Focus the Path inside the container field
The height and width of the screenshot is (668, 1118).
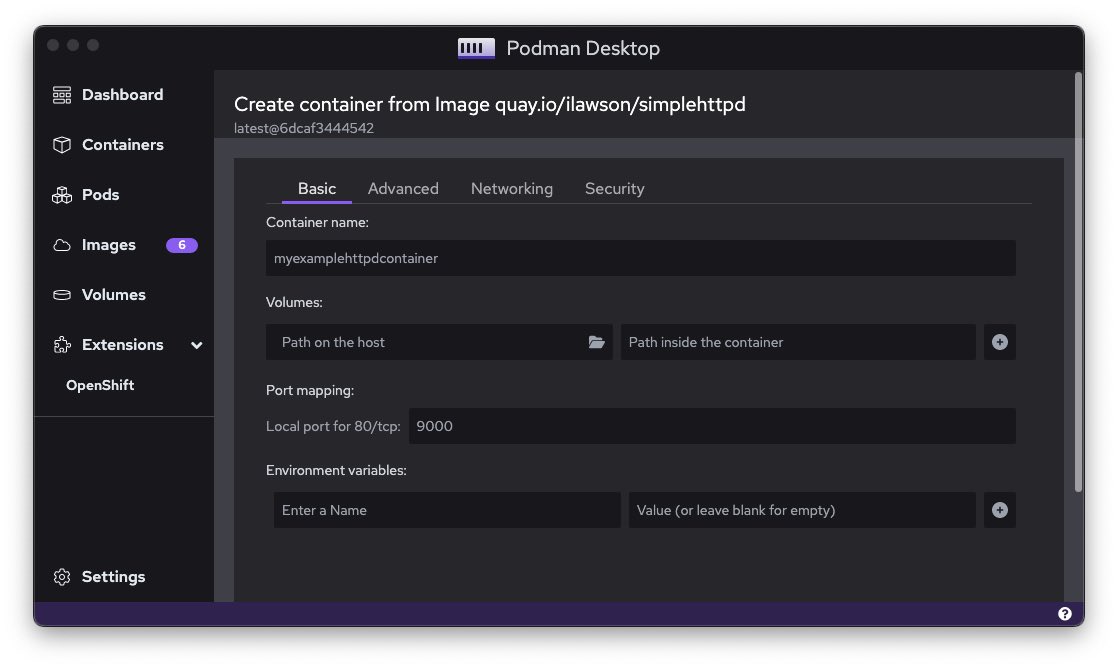pyautogui.click(x=797, y=342)
